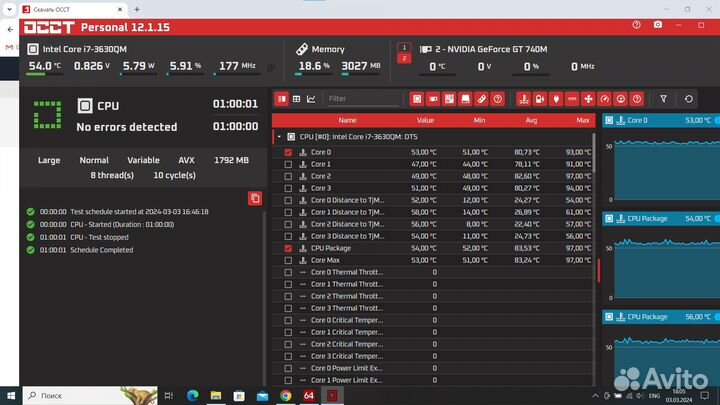Open the browser tab search dropdown arrow
The image size is (720, 405).
pyautogui.click(x=9, y=9)
